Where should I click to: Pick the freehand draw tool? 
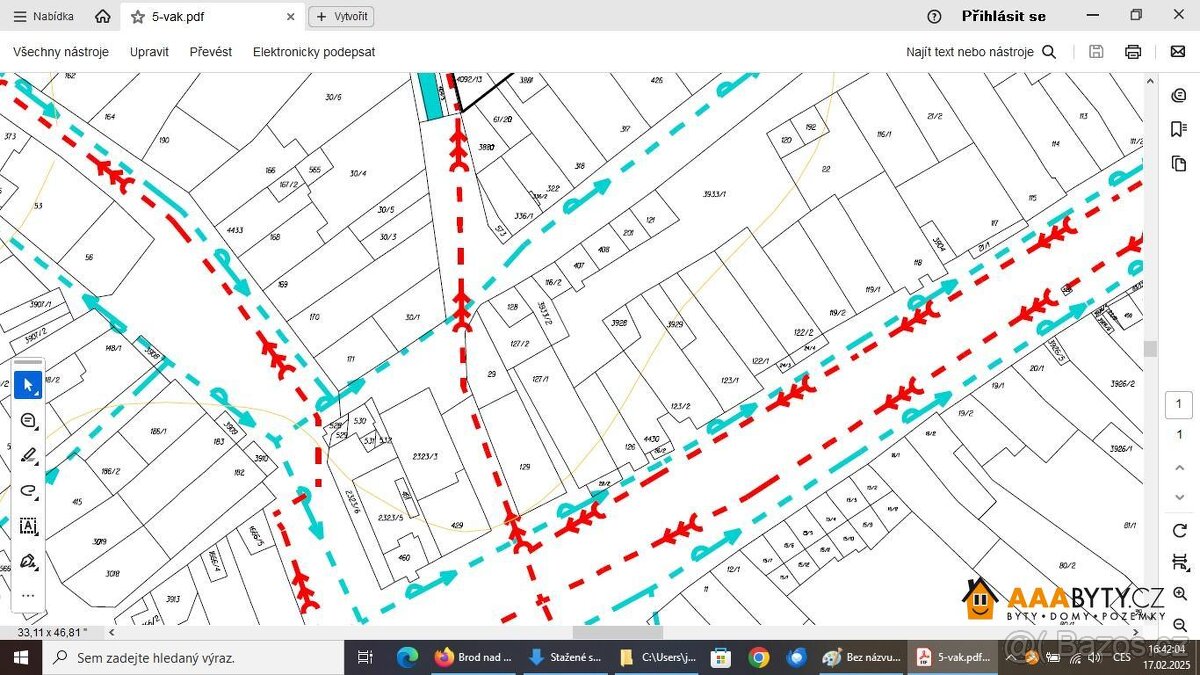(x=28, y=490)
